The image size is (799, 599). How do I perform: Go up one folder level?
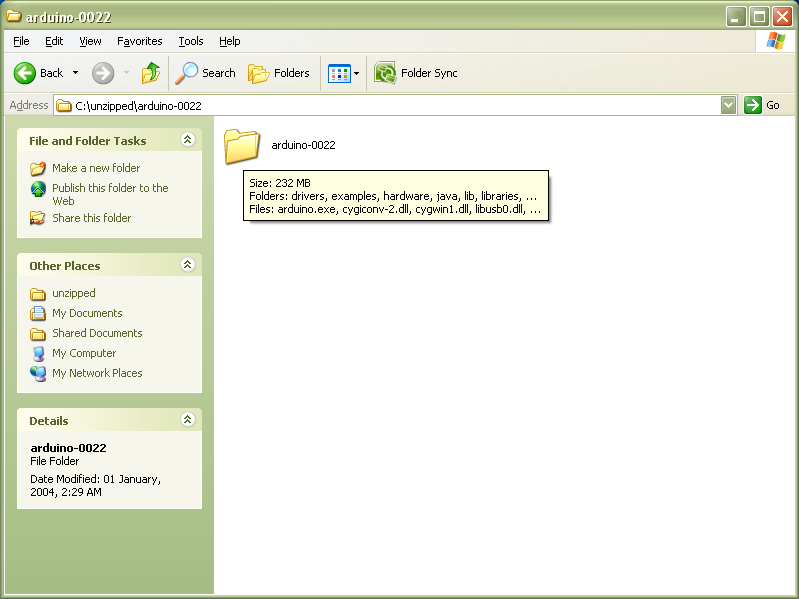click(x=151, y=73)
